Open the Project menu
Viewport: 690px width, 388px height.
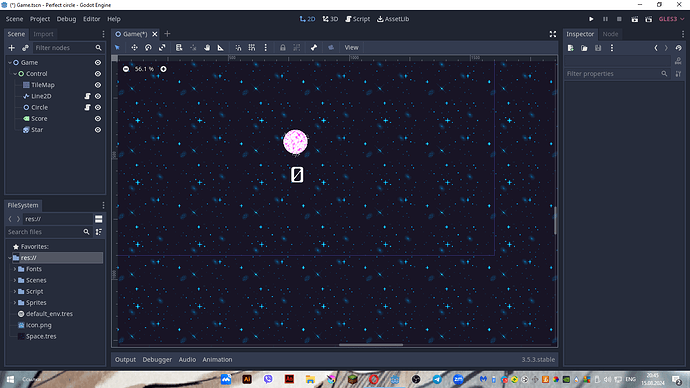point(40,19)
